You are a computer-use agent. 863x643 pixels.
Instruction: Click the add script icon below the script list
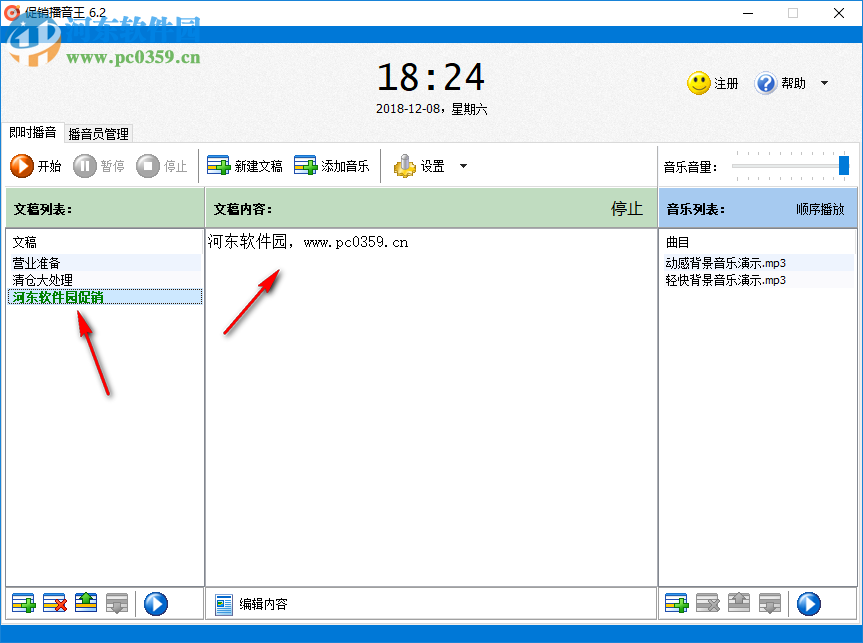24,603
